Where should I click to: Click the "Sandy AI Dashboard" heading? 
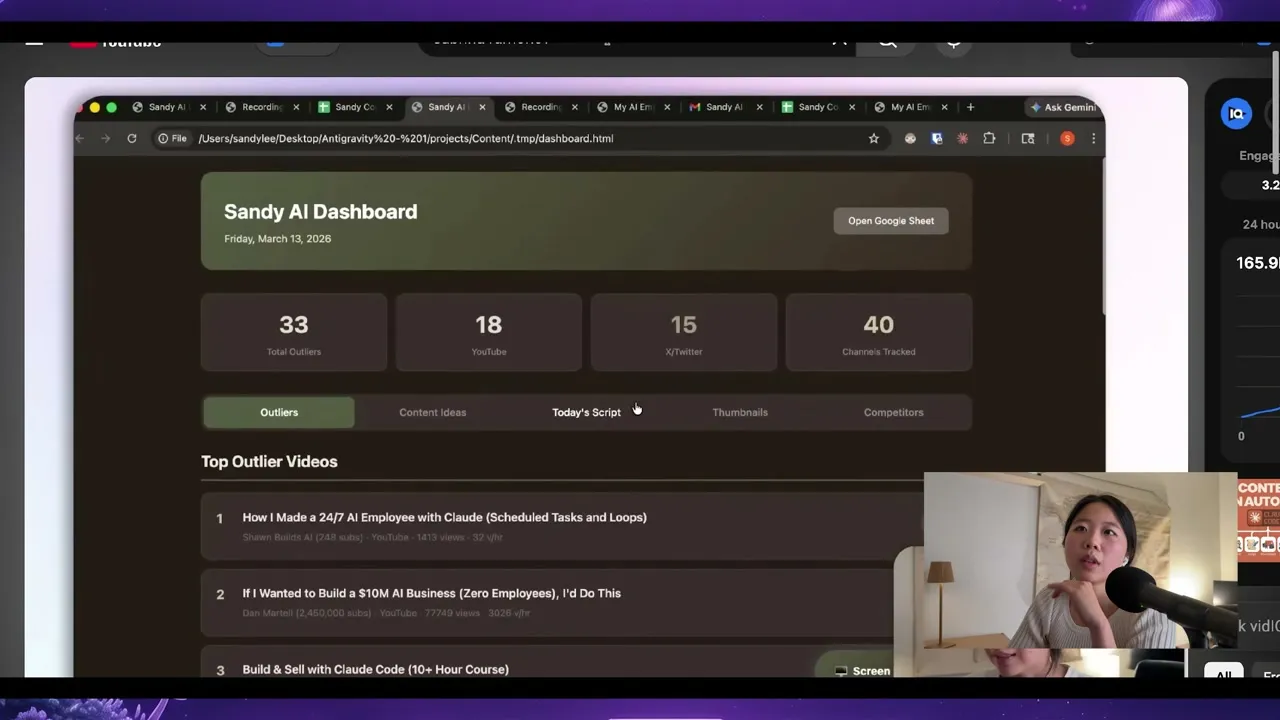tap(320, 211)
